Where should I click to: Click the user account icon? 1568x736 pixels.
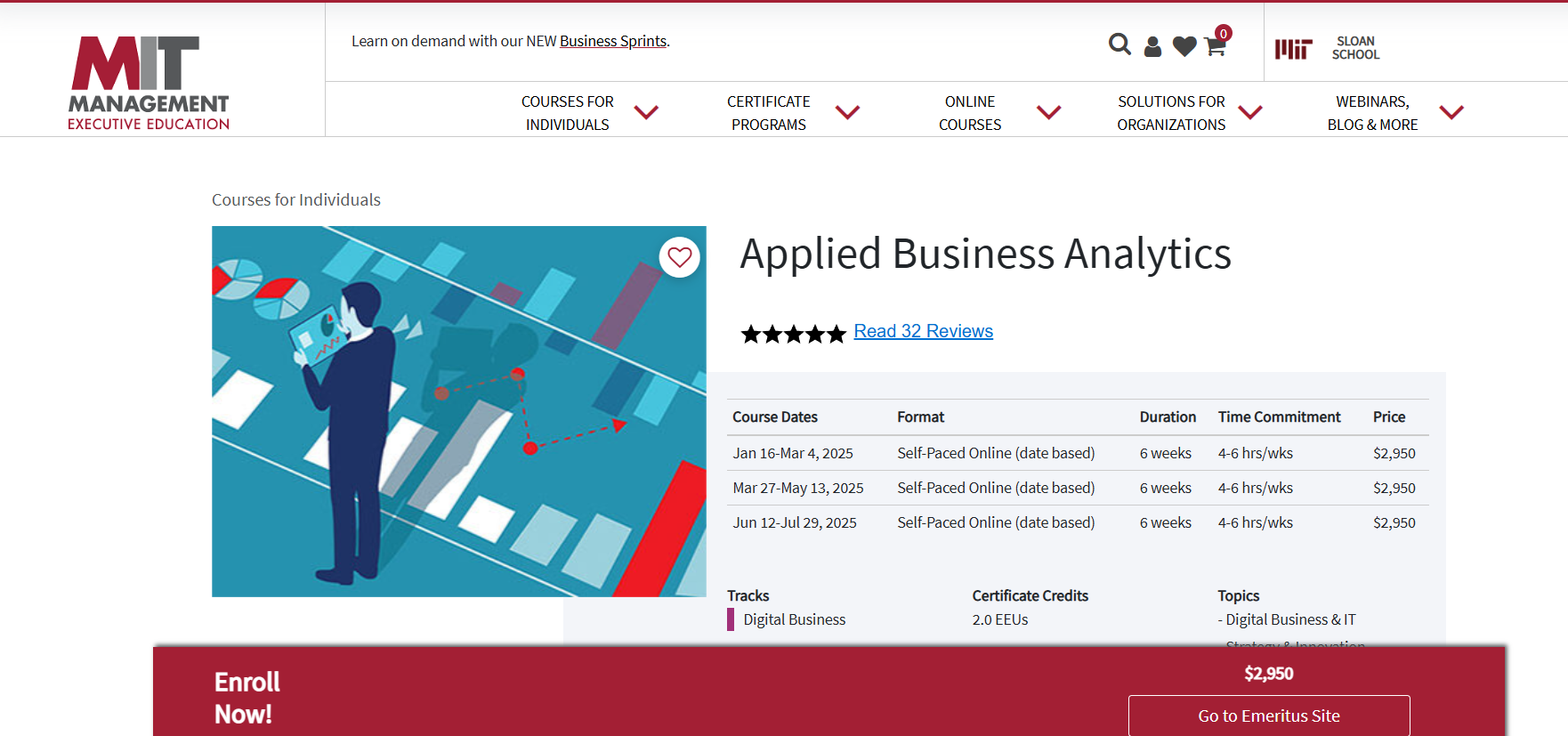1152,46
